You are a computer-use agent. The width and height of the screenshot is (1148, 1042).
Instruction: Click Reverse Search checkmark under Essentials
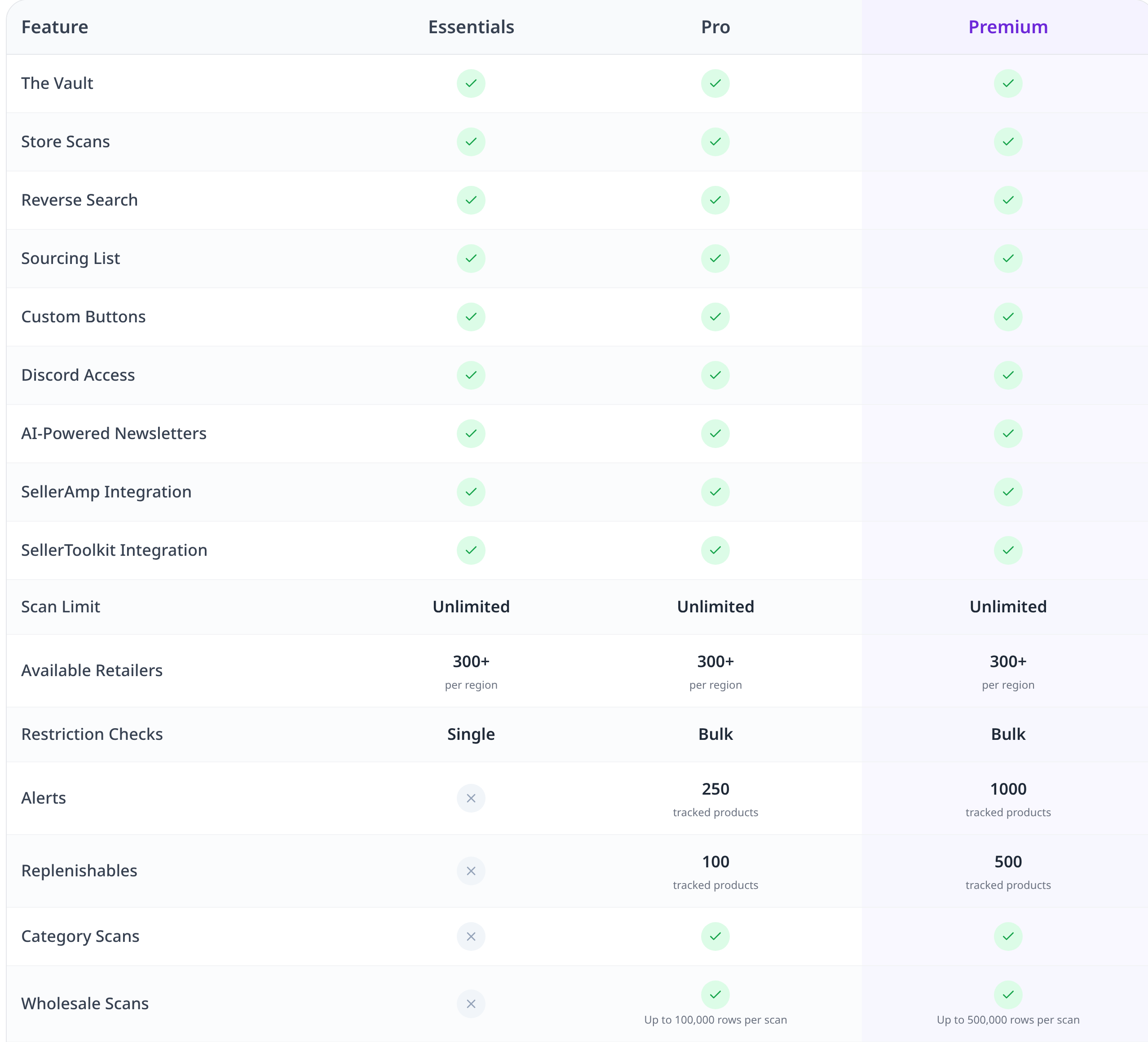tap(471, 200)
